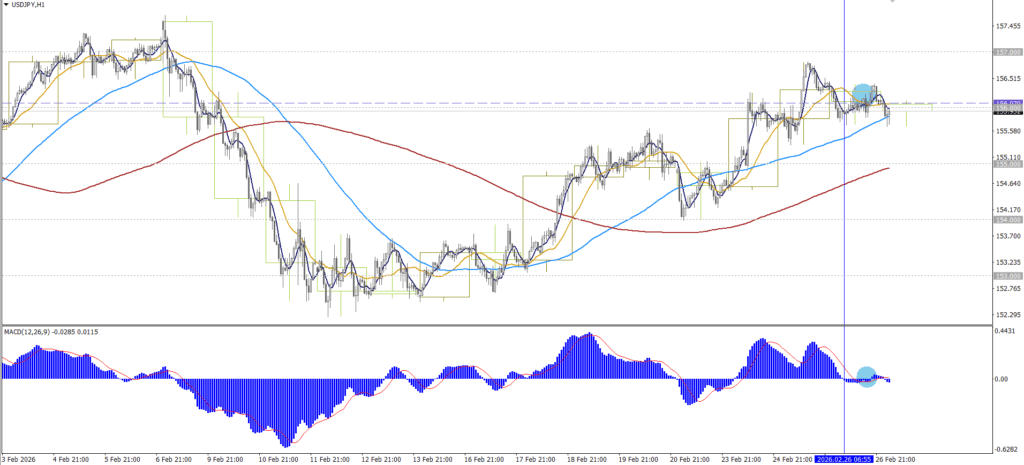Click the 0.00 level on MACD scale
This screenshot has width=1024, height=465.
point(1003,379)
